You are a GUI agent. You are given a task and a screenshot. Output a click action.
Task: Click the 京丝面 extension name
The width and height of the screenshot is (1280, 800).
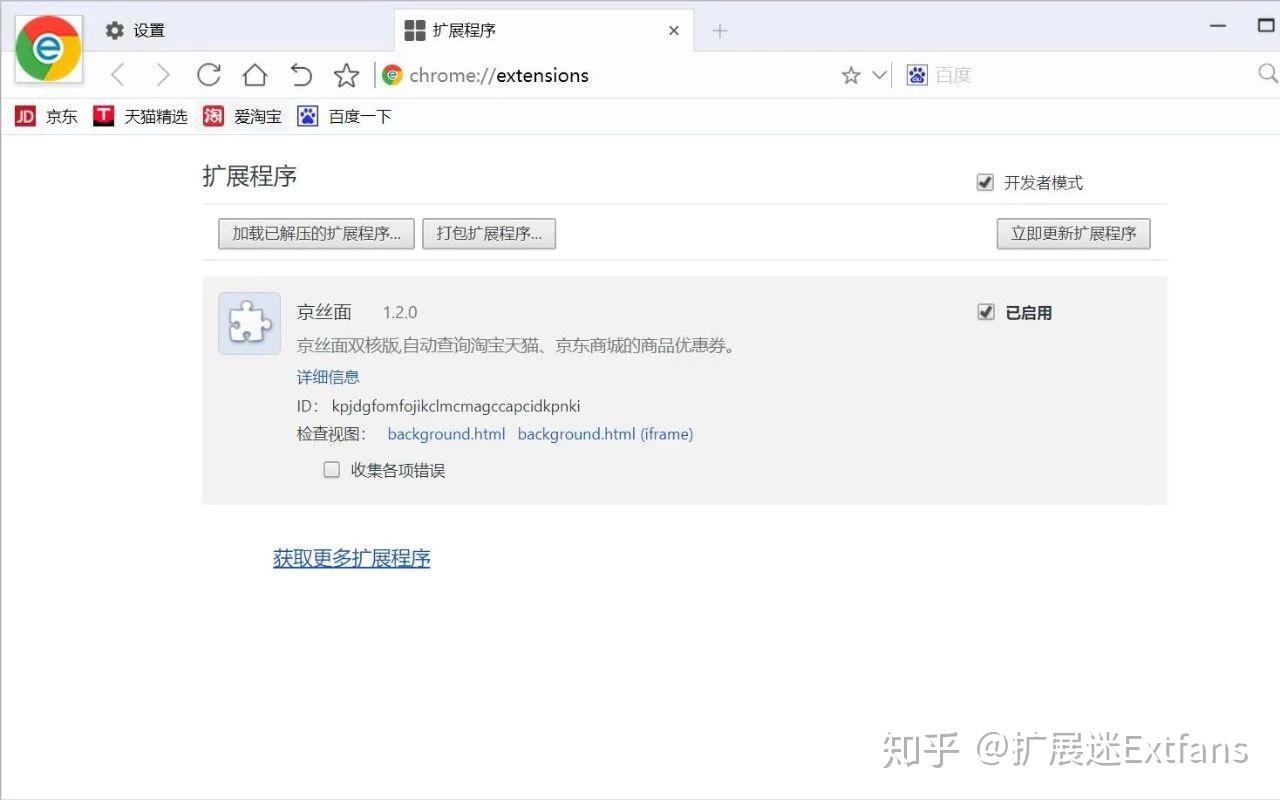coord(324,312)
